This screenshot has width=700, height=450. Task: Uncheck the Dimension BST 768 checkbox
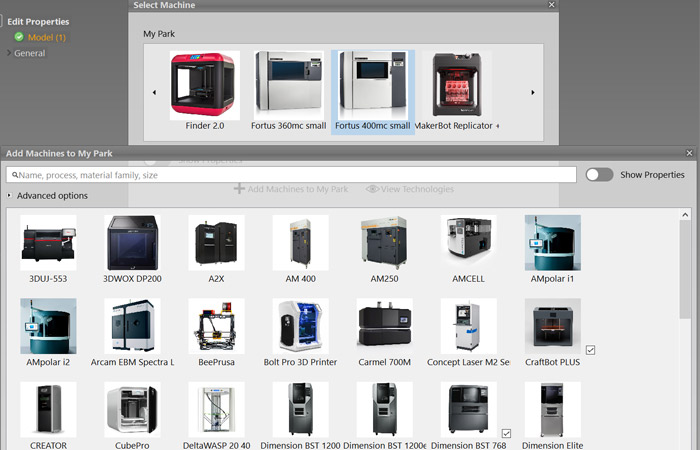tap(506, 433)
